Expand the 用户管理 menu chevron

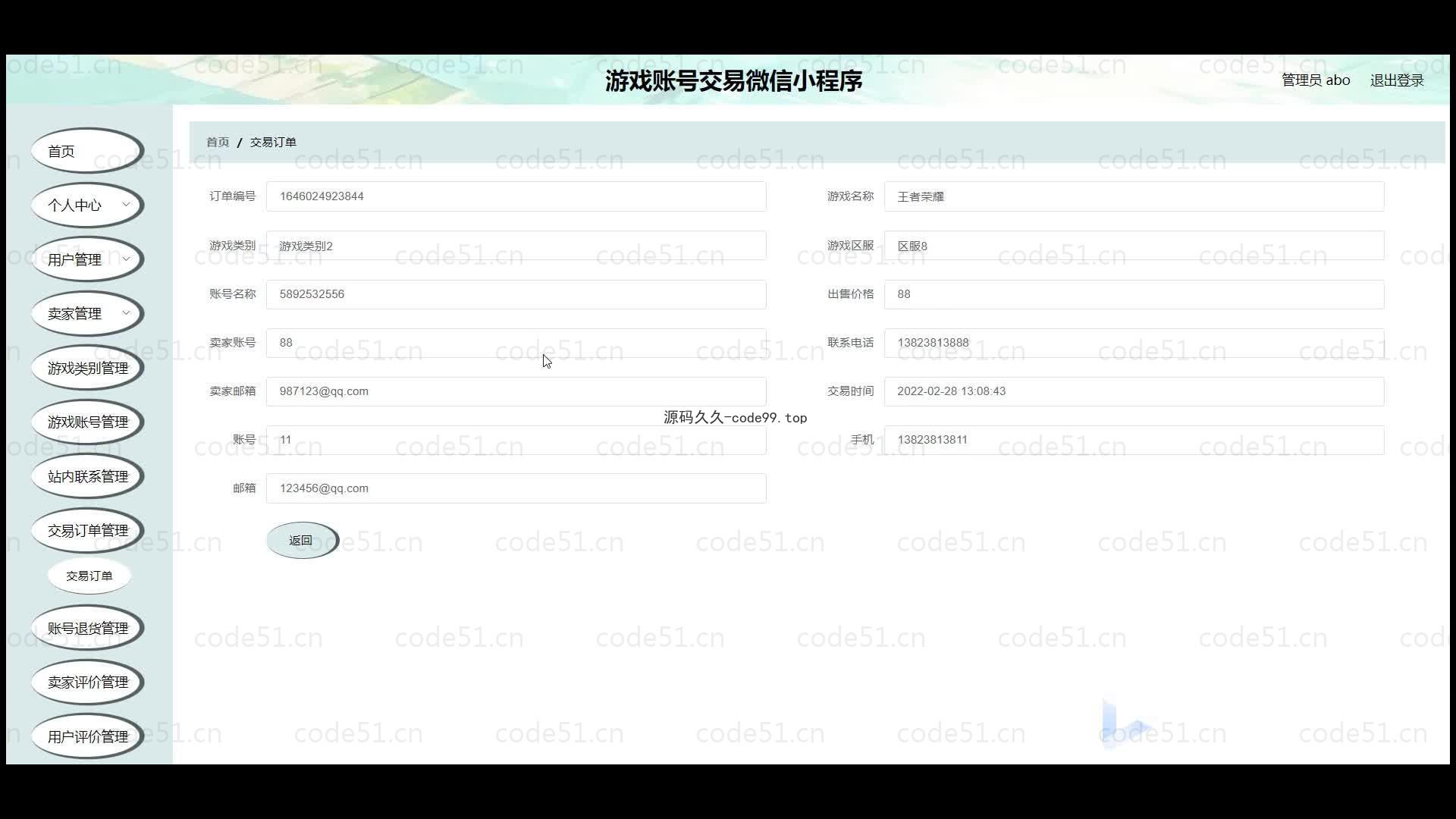tap(126, 259)
